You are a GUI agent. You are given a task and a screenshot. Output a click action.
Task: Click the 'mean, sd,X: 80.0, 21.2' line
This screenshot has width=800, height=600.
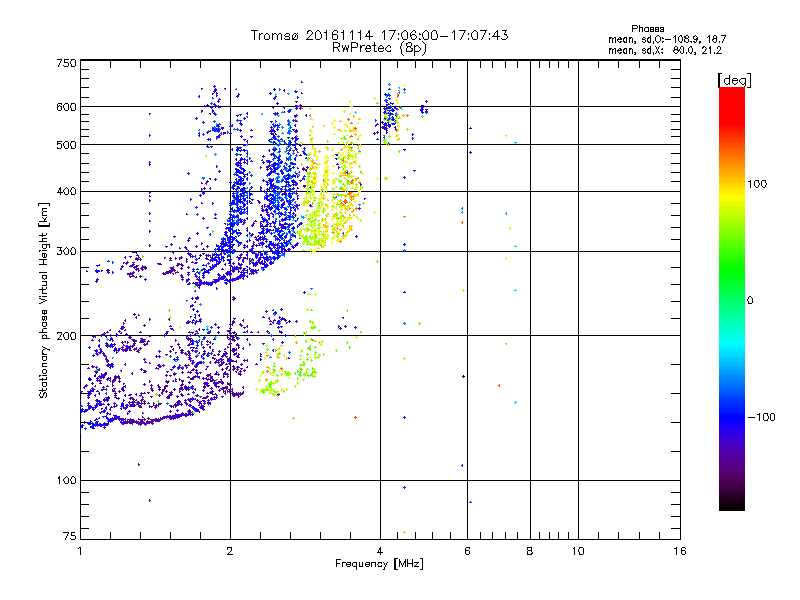(665, 50)
